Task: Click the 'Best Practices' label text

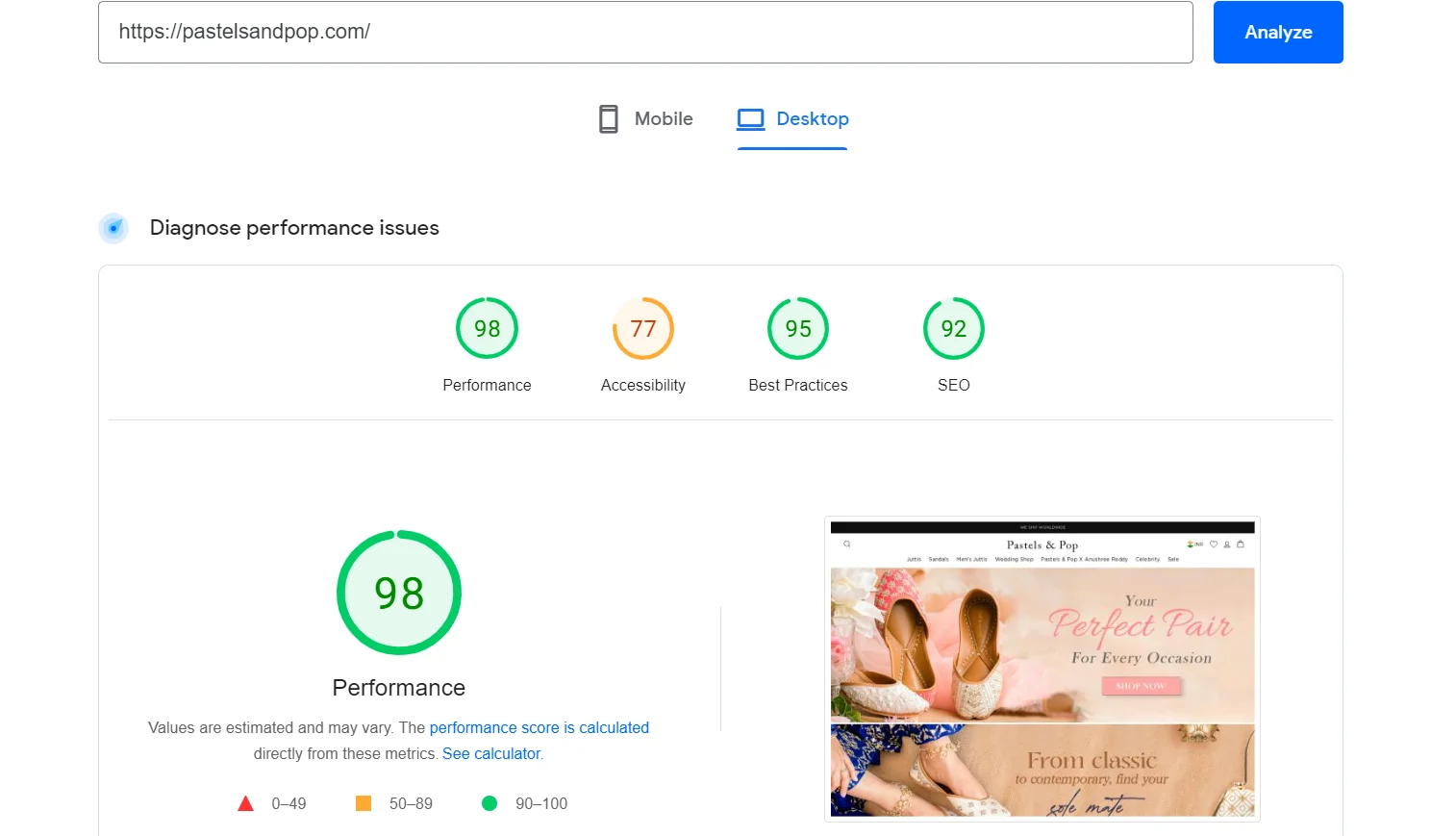Action: 798,385
